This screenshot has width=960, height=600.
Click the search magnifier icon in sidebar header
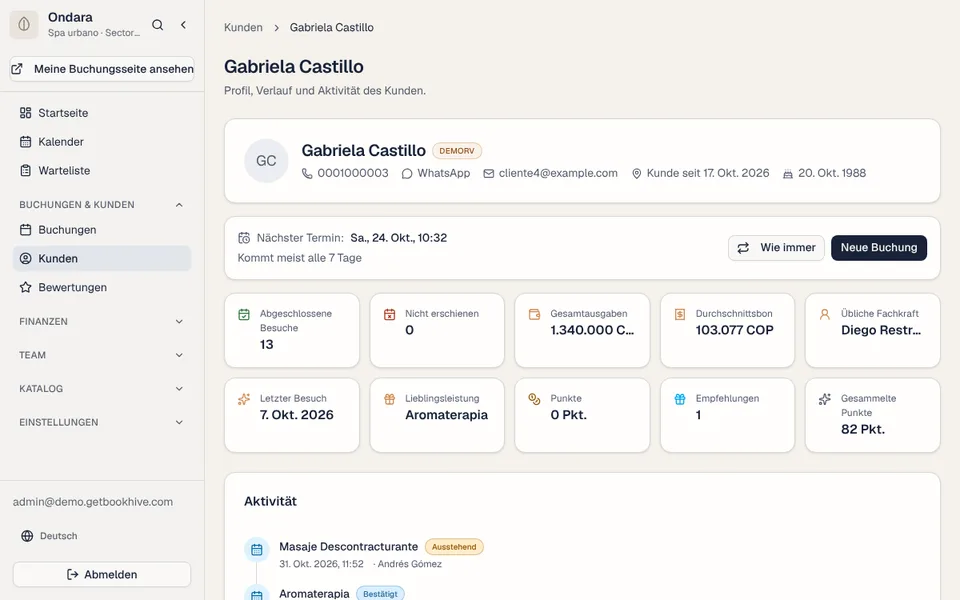(x=157, y=25)
